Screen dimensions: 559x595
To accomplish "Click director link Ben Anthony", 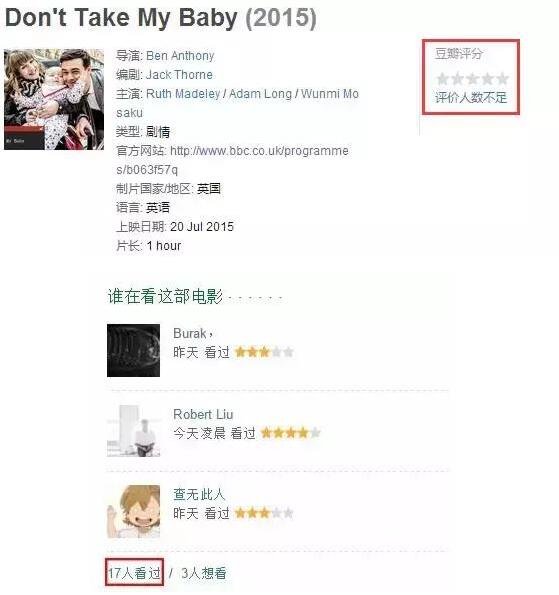I will point(180,56).
